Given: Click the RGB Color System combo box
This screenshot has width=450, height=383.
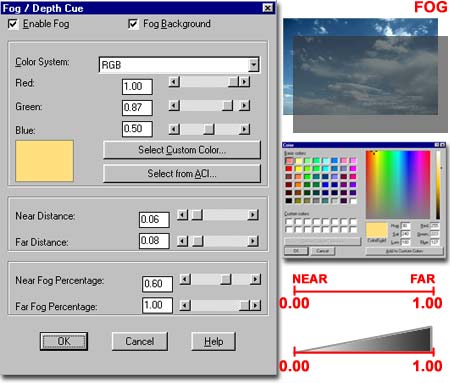Looking at the screenshot, I should click(179, 65).
